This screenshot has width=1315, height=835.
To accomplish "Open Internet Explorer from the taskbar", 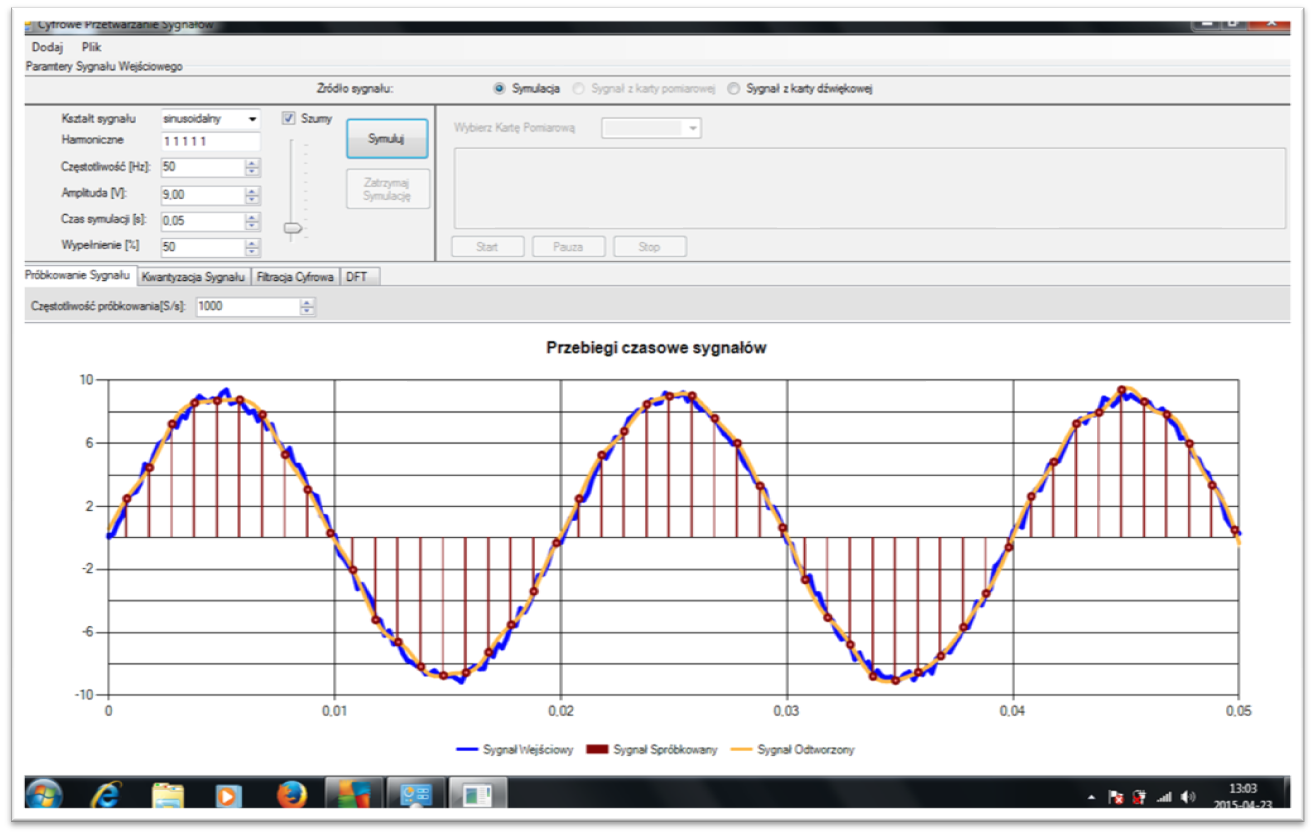I will (x=106, y=795).
